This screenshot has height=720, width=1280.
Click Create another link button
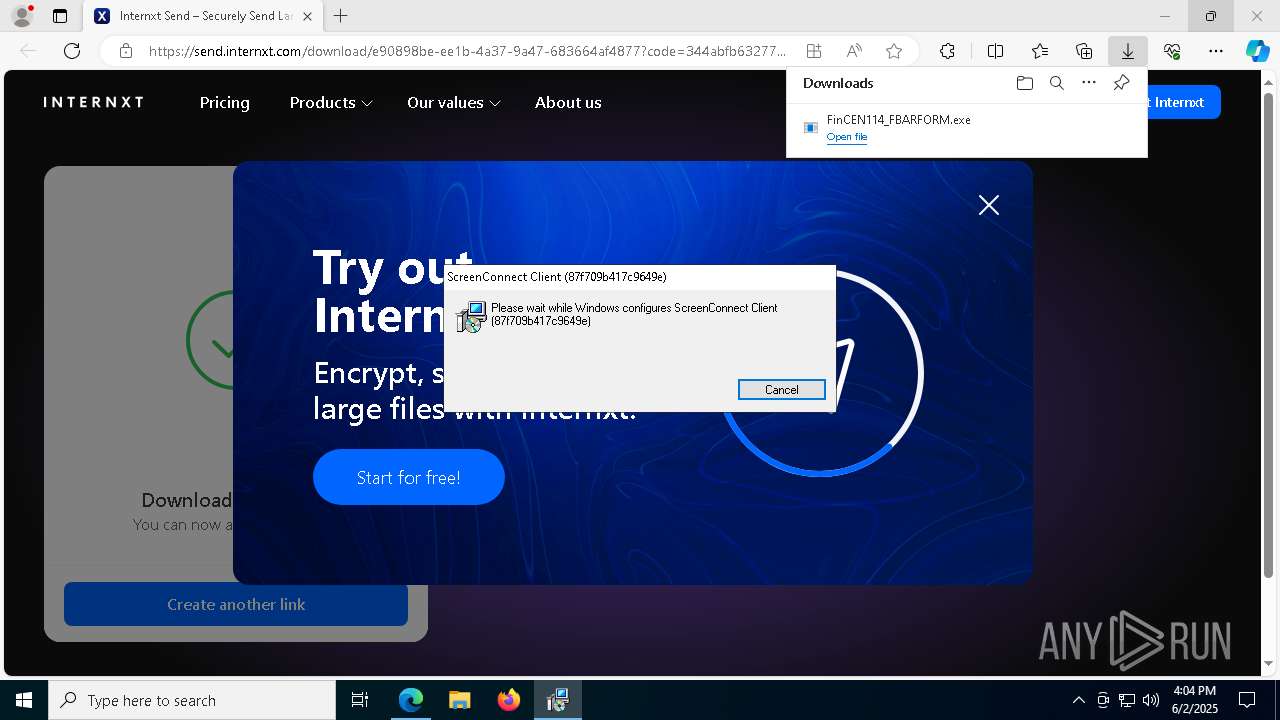pos(236,604)
